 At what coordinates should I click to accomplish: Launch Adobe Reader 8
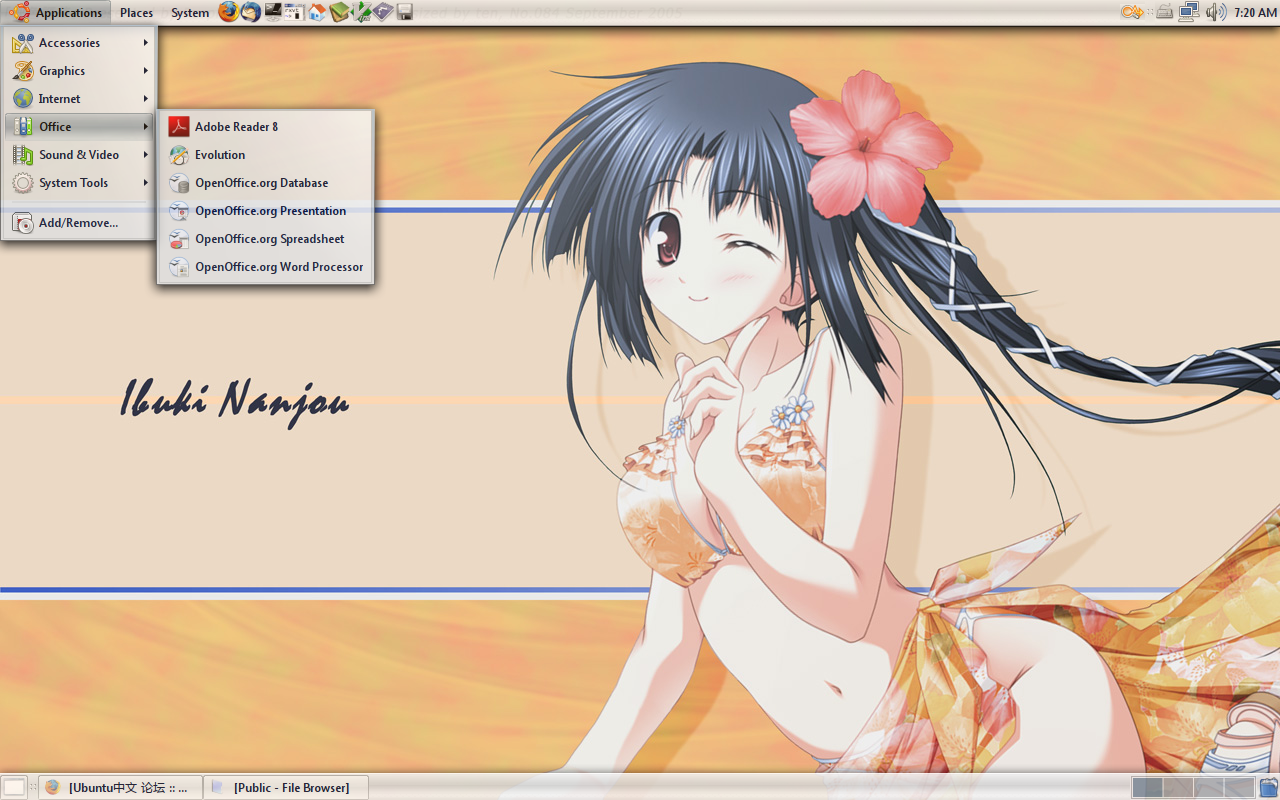pyautogui.click(x=266, y=127)
